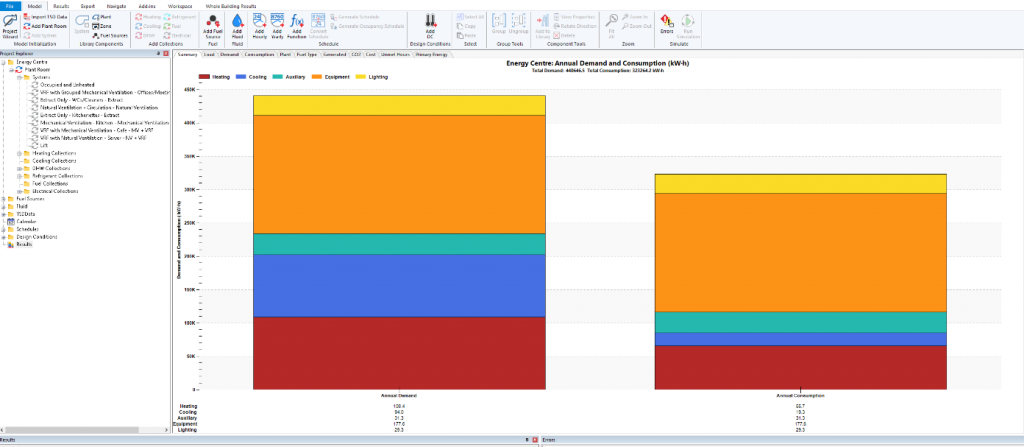Select the Calendar item in Project Explorer
1024x447 pixels.
point(26,221)
